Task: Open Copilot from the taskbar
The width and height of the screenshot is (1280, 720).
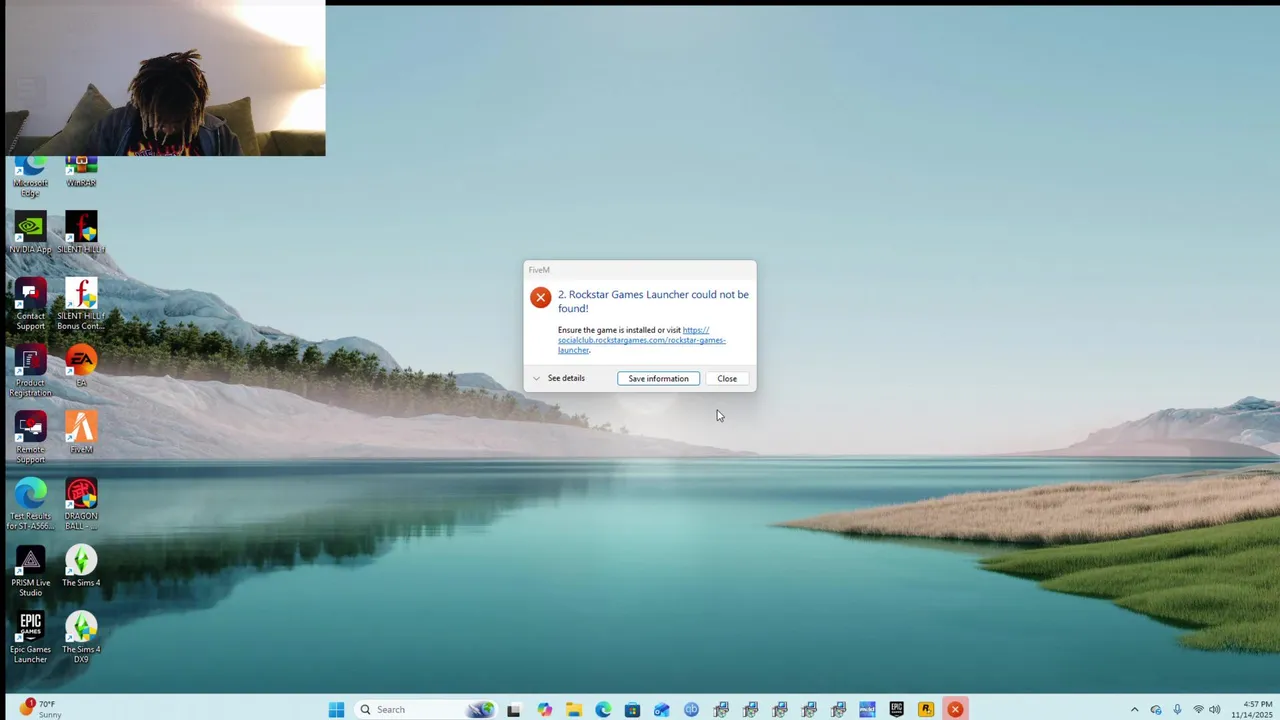Action: pos(544,709)
